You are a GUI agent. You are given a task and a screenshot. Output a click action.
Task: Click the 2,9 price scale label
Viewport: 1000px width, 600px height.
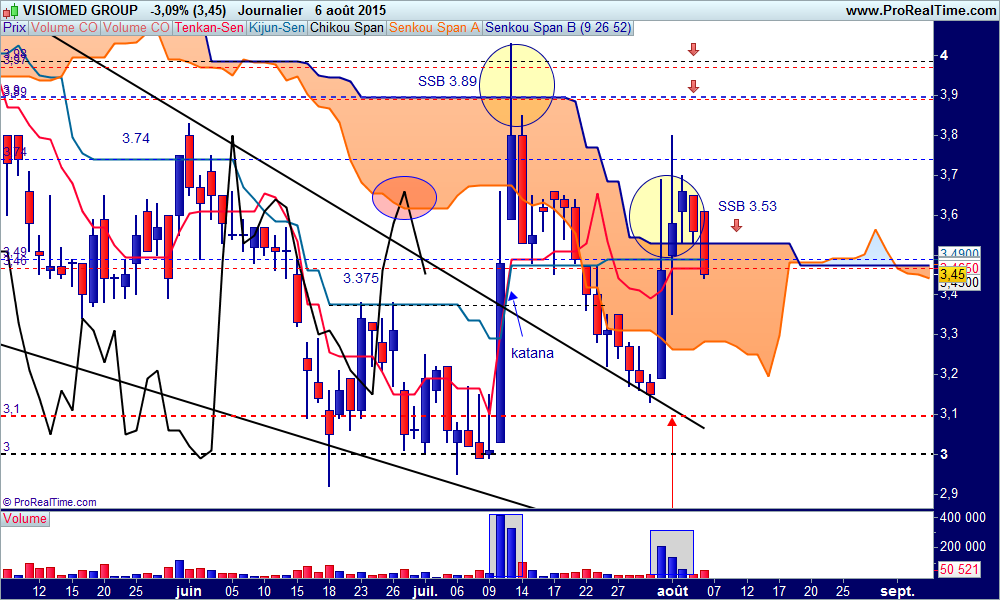pos(949,494)
